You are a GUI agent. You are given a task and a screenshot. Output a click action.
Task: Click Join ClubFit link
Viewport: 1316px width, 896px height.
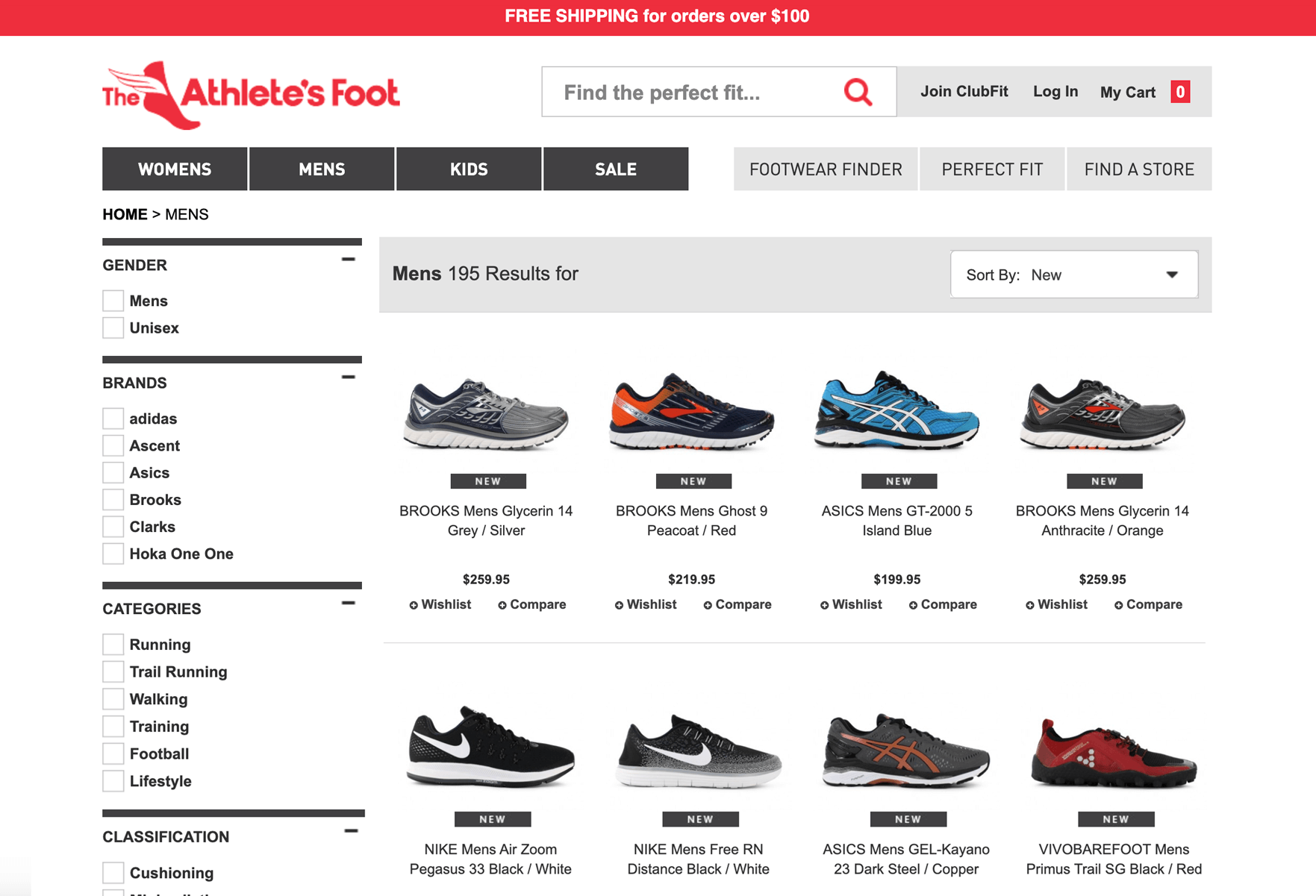pos(964,92)
